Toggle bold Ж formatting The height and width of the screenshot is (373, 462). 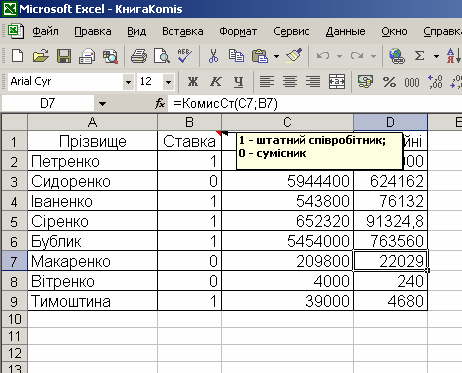(x=193, y=81)
